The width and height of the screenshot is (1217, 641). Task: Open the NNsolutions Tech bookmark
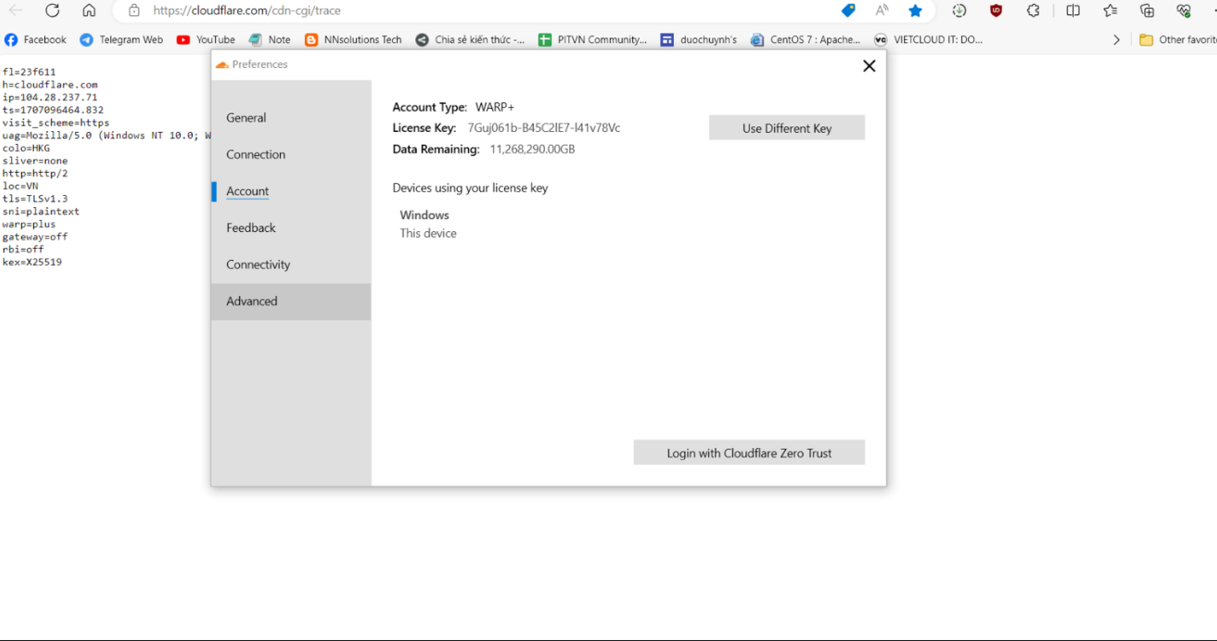point(353,40)
